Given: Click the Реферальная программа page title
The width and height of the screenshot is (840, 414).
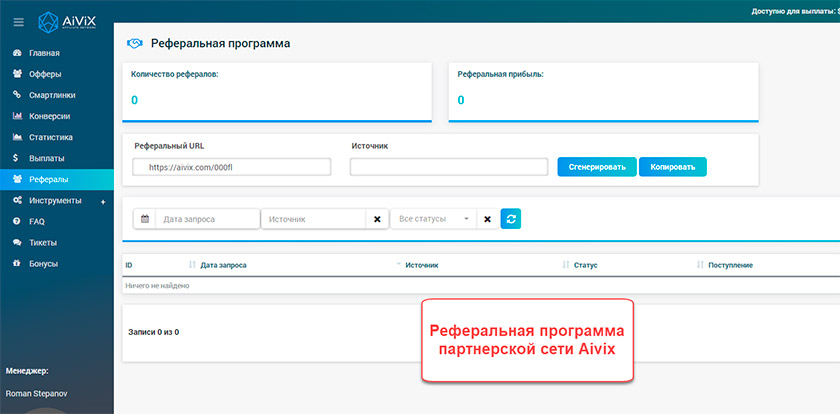Looking at the screenshot, I should click(220, 43).
